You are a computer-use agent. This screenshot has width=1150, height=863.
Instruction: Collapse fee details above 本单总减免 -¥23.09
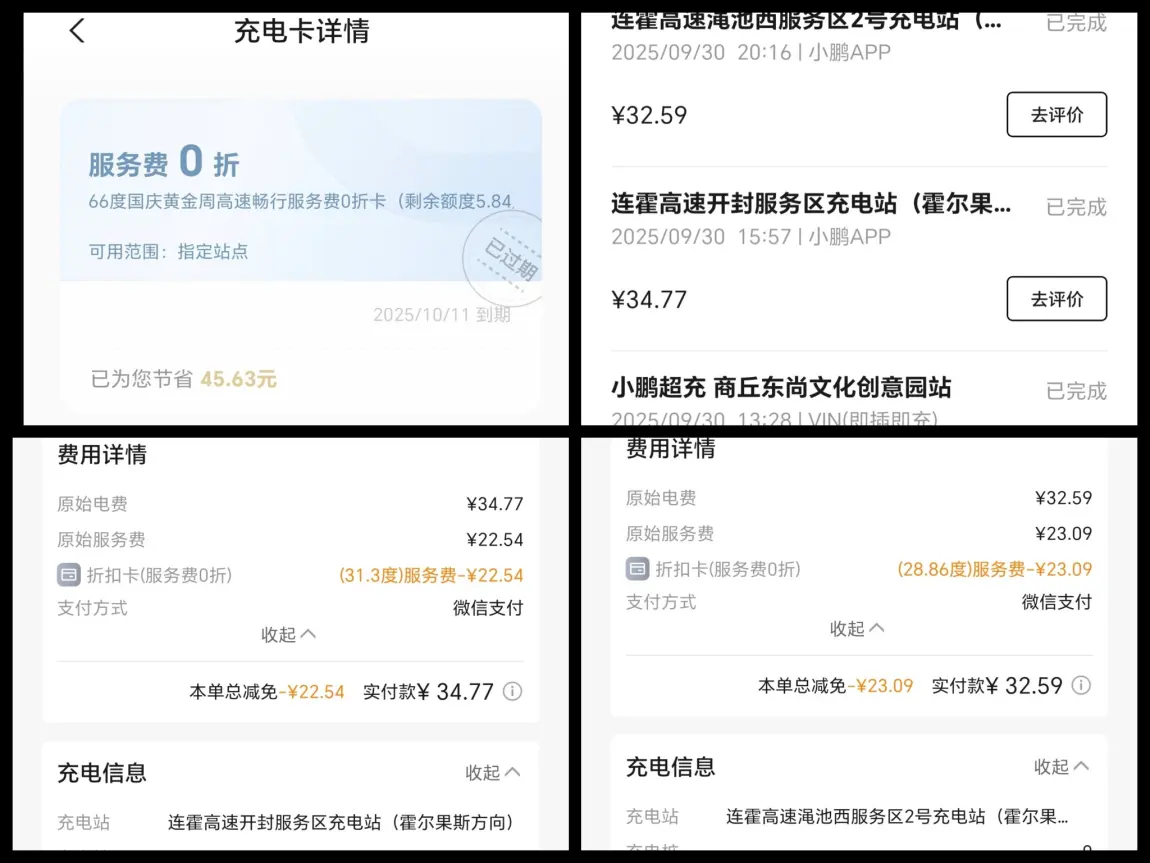tap(857, 628)
